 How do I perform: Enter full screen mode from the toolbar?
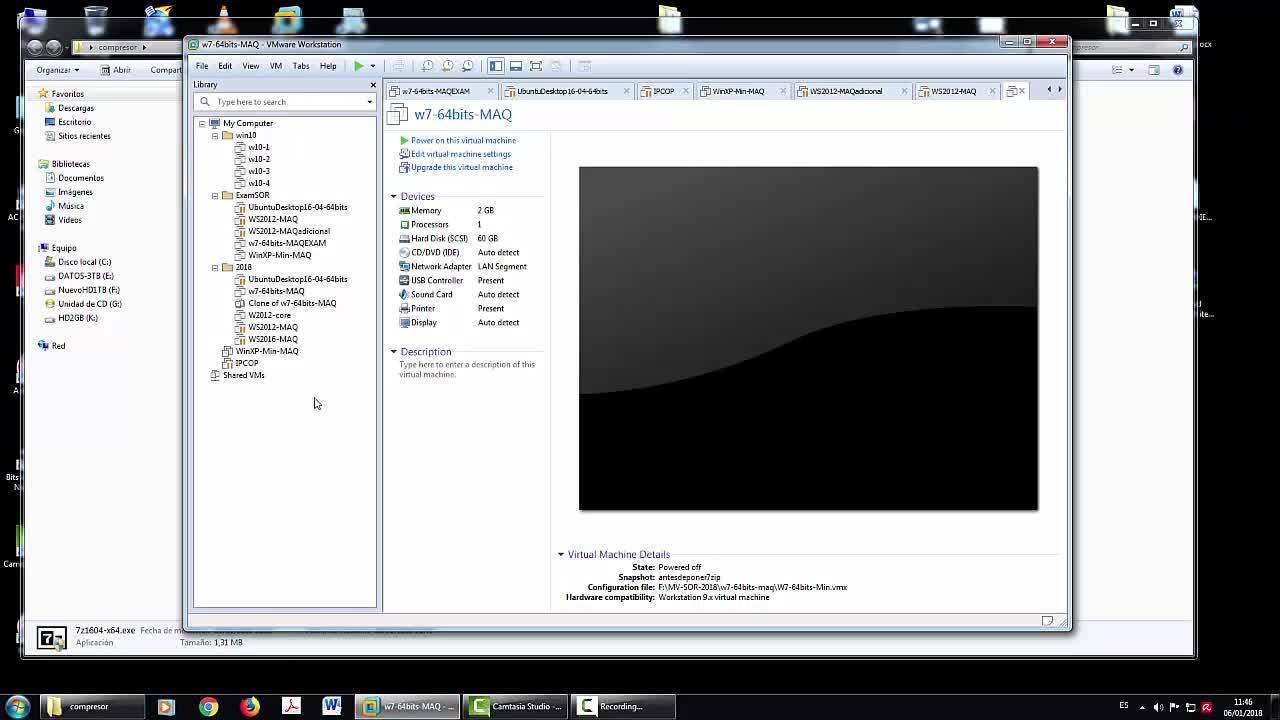tap(536, 66)
